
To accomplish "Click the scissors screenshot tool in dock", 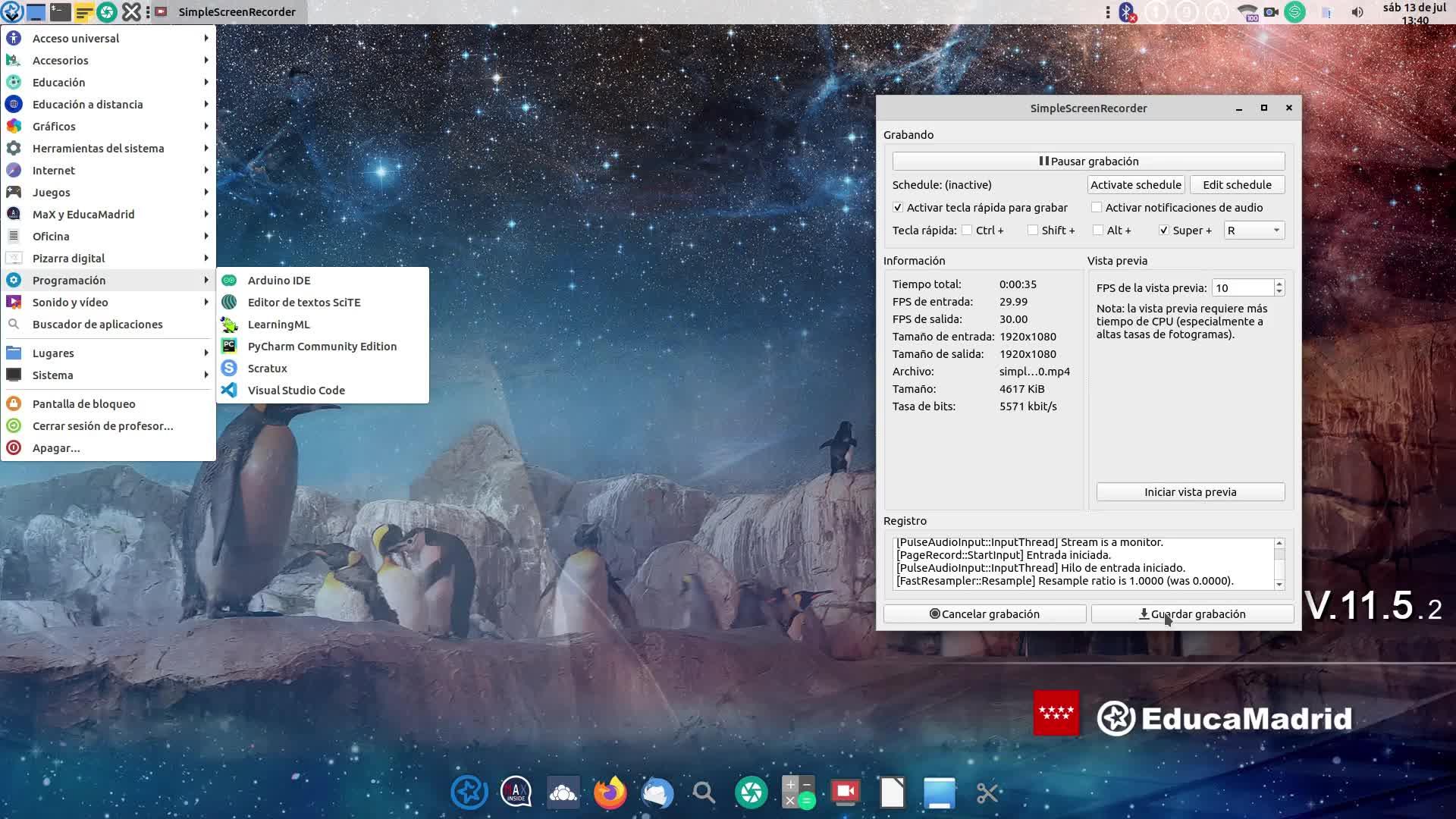I will coord(987,793).
